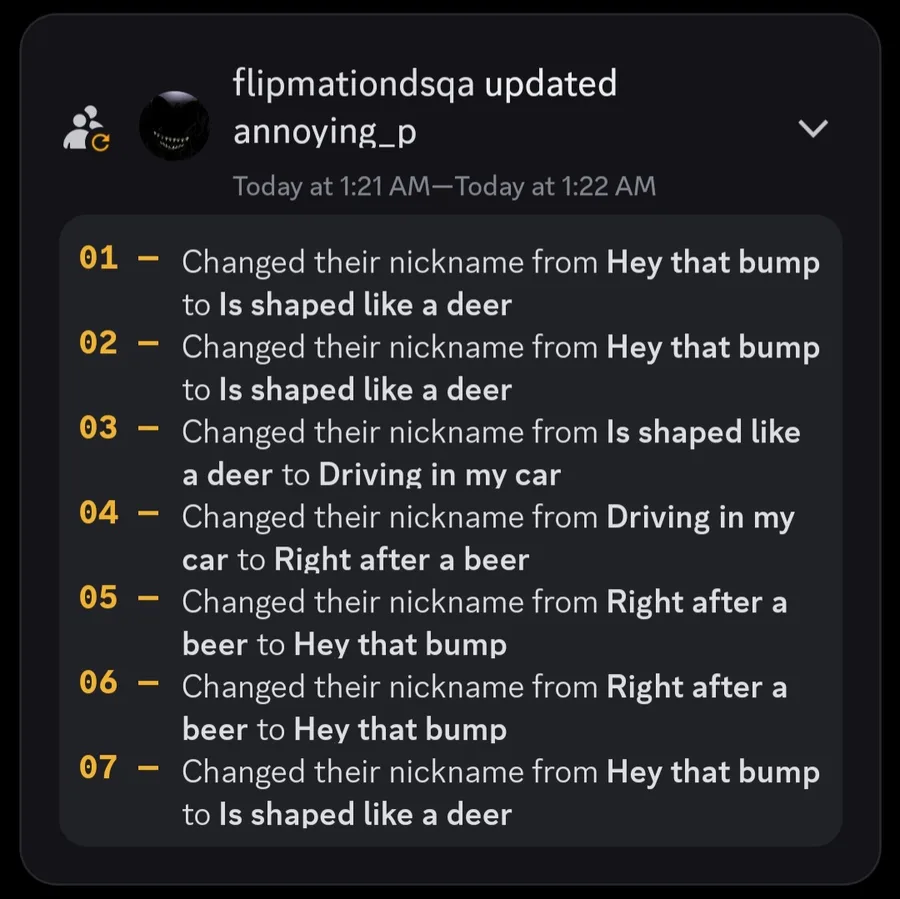Image resolution: width=900 pixels, height=899 pixels.
Task: Pick the 05 change number
Action: 98,599
